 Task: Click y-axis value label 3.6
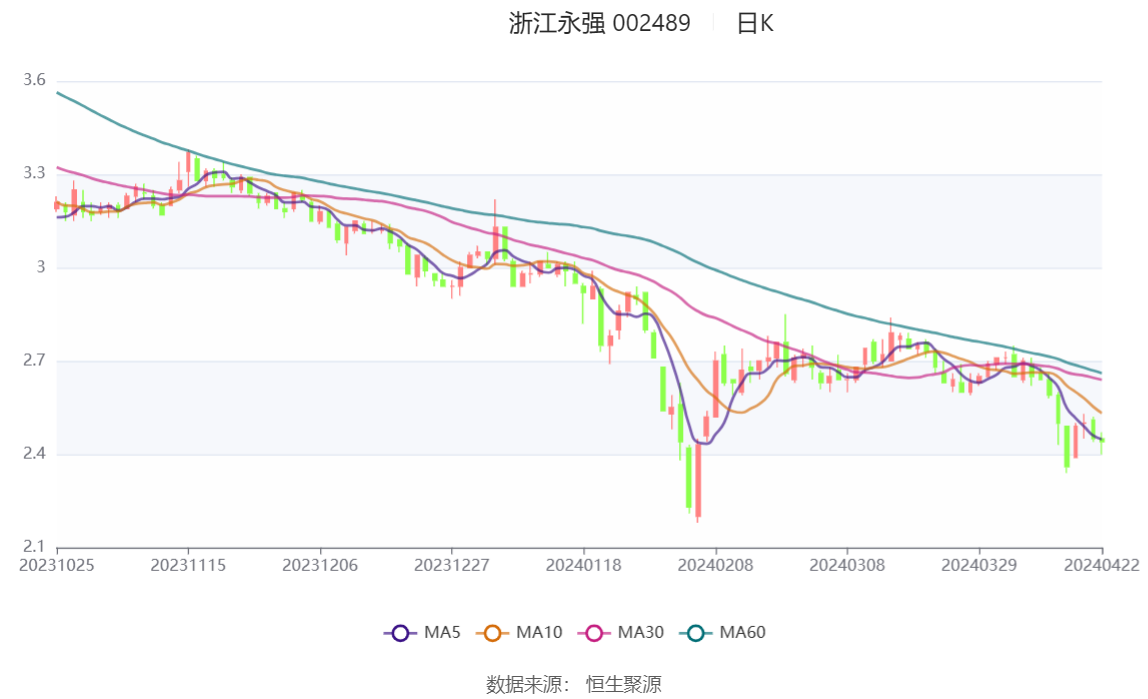(34, 80)
